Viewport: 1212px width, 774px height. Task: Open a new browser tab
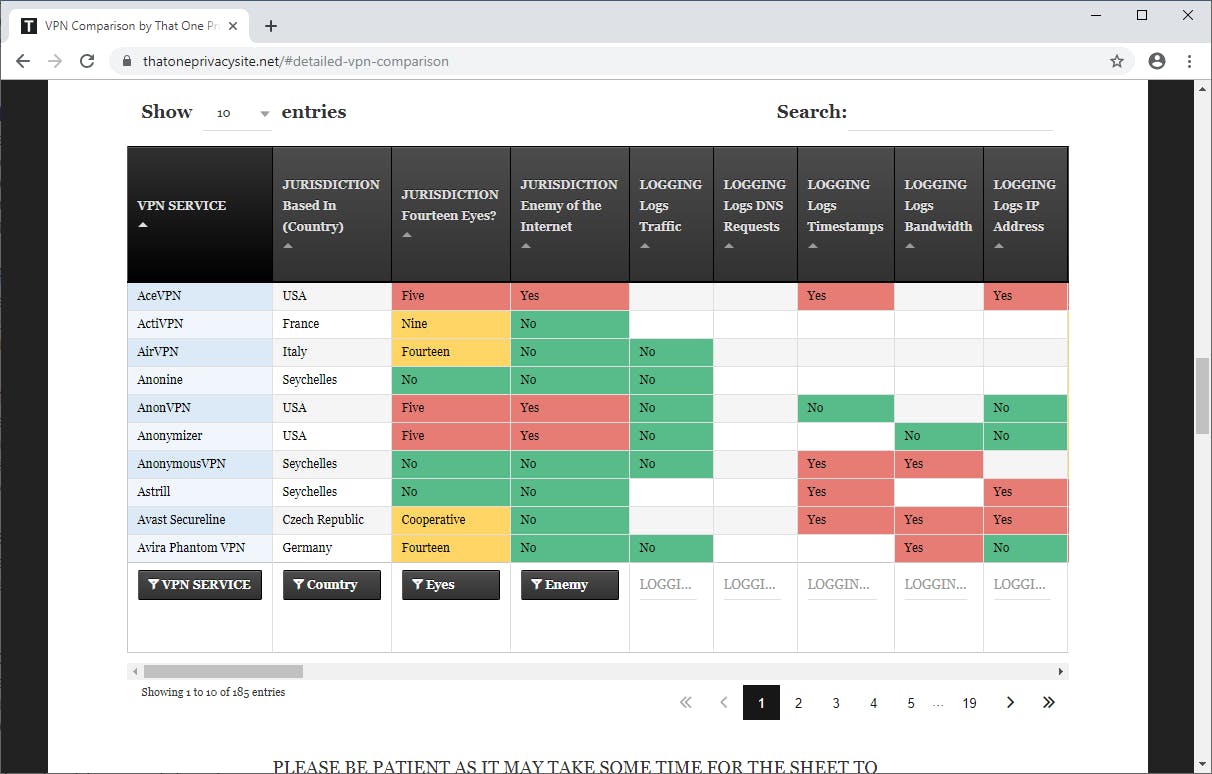pos(270,26)
